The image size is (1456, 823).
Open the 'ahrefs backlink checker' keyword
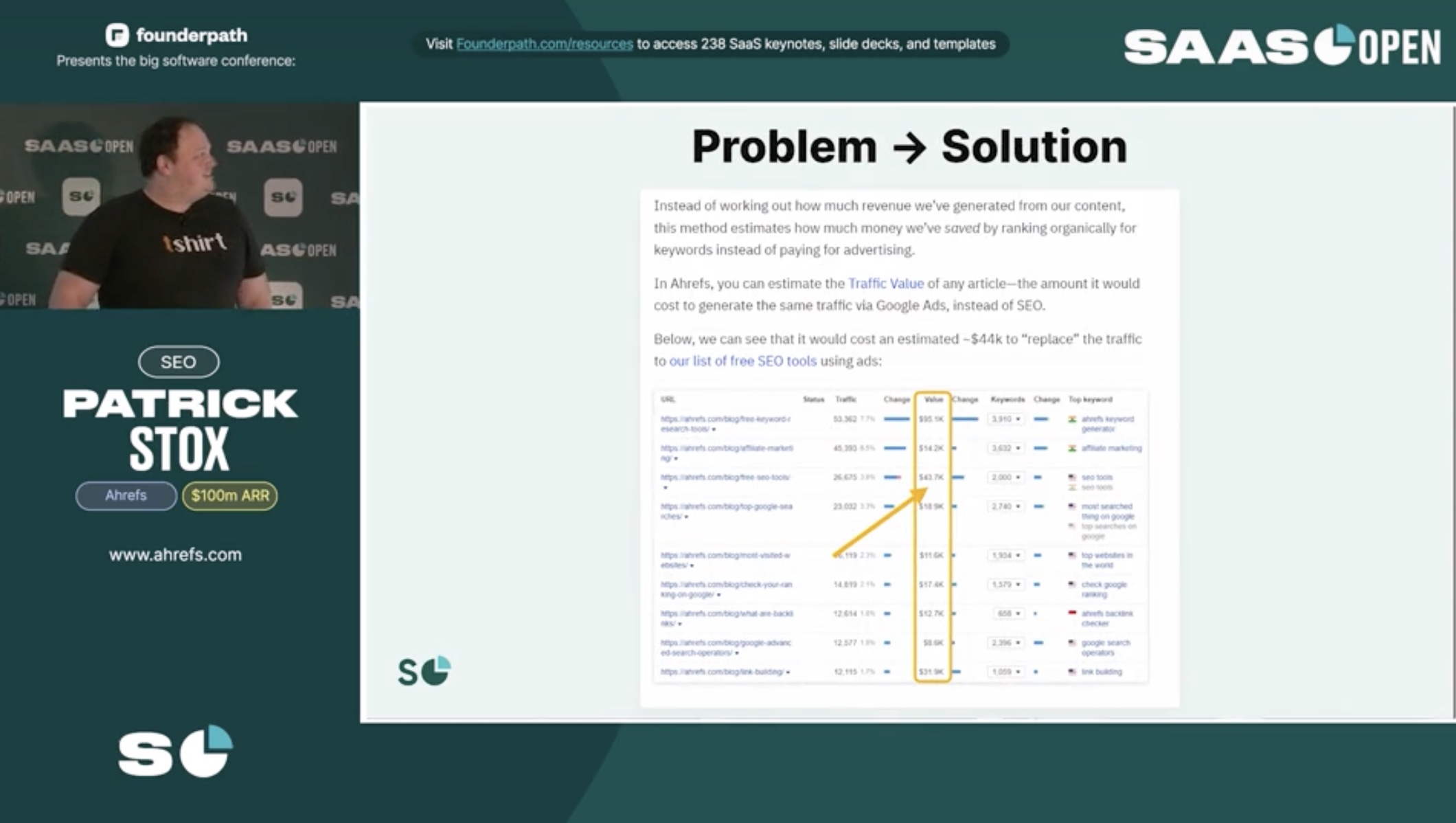[1107, 618]
